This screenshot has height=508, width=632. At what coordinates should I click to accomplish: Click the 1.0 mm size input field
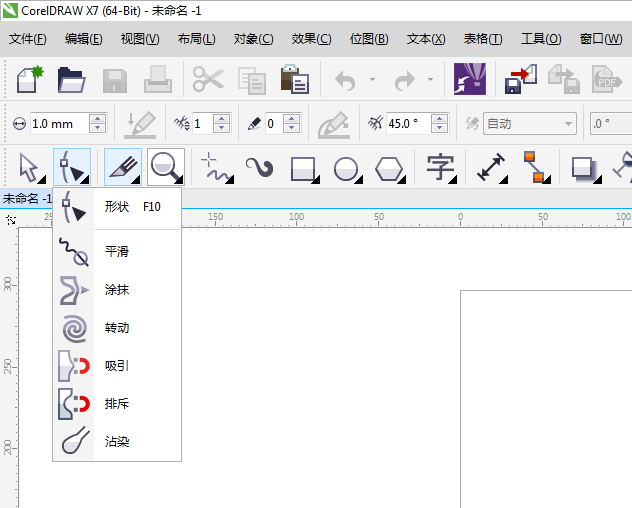[58, 124]
